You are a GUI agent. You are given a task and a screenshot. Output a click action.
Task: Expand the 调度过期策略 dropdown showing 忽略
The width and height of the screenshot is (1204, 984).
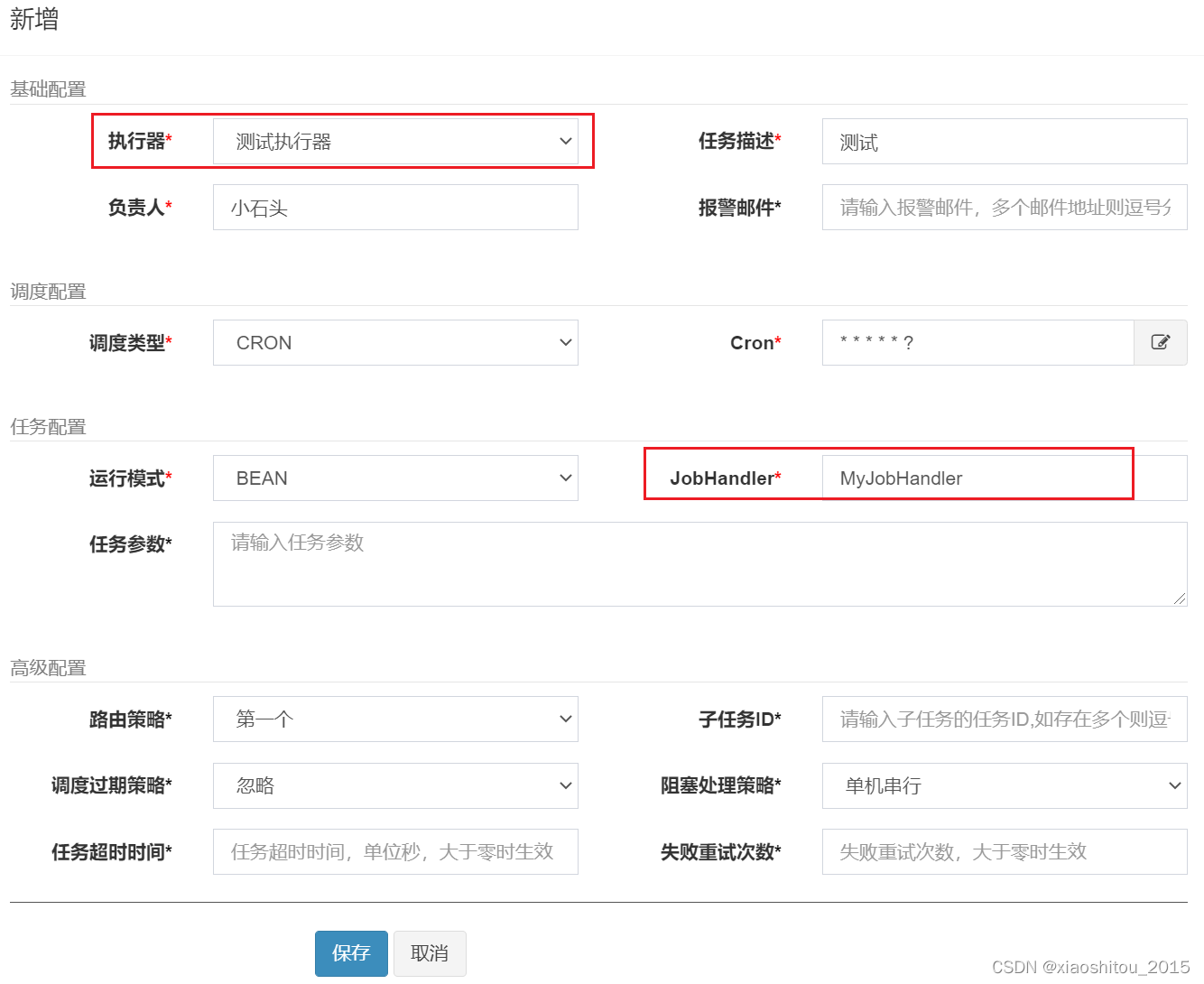click(x=395, y=785)
